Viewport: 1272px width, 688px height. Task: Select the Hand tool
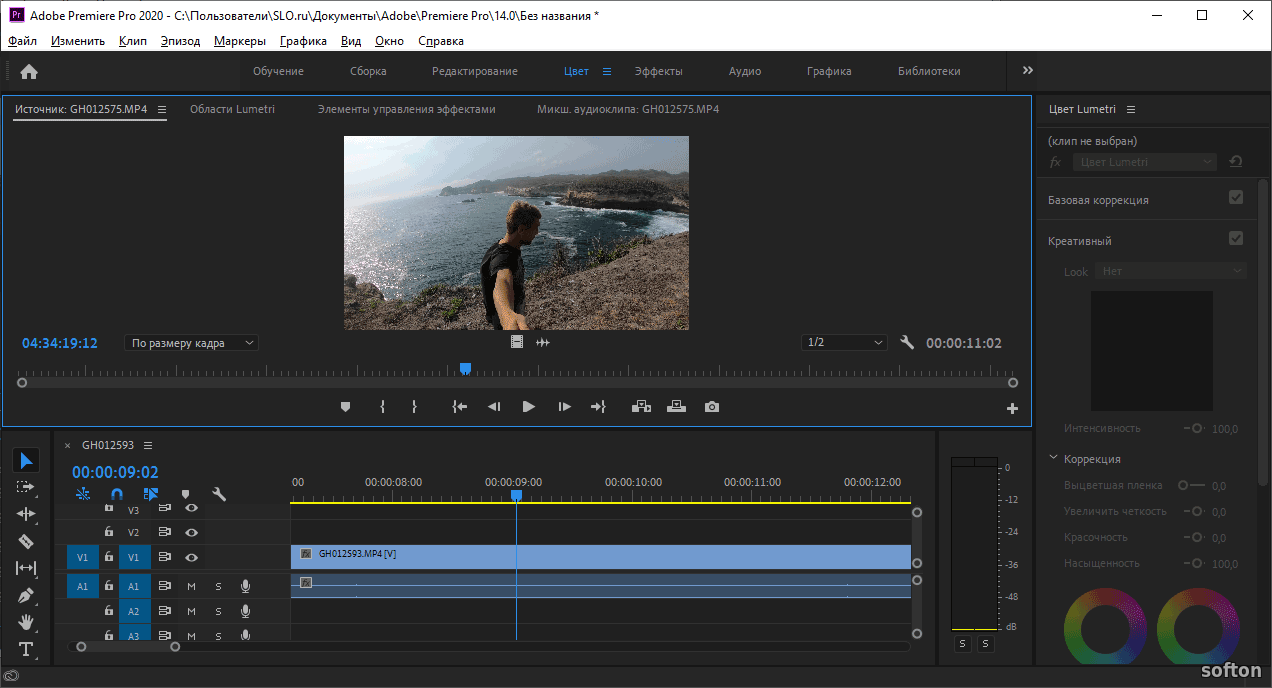click(26, 622)
